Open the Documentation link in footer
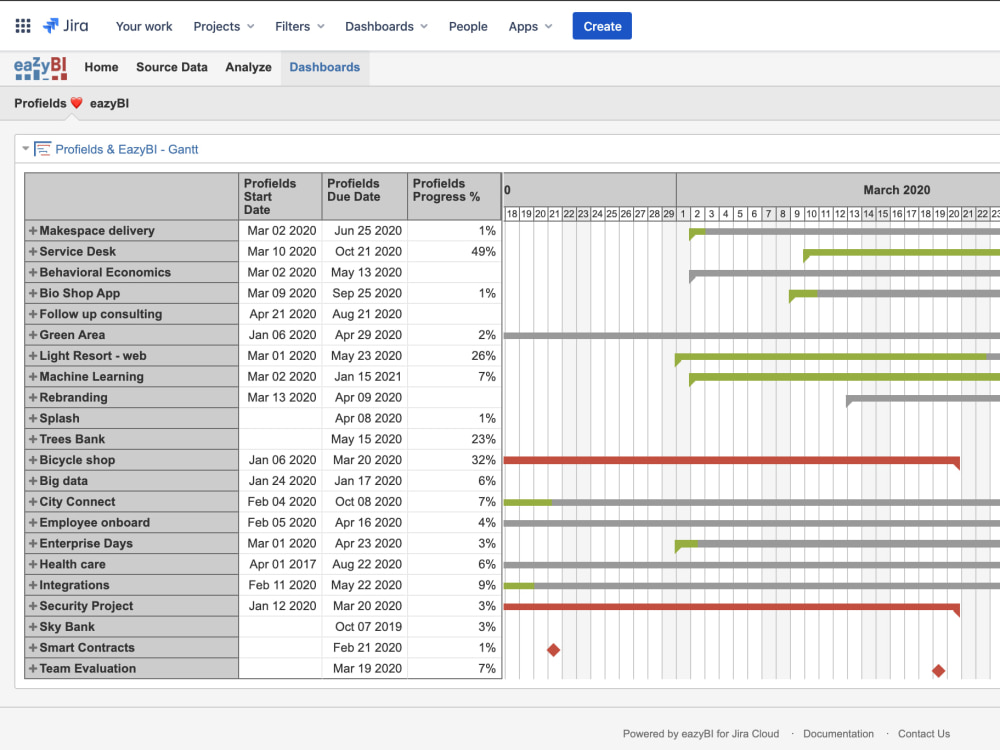This screenshot has height=750, width=1000. click(838, 733)
